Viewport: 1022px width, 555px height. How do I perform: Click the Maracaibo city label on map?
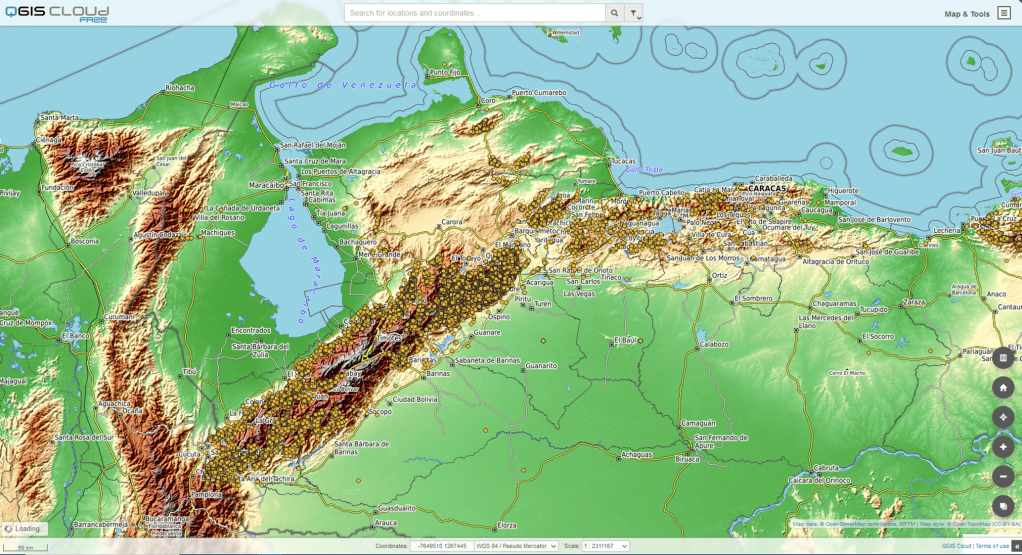pyautogui.click(x=266, y=184)
